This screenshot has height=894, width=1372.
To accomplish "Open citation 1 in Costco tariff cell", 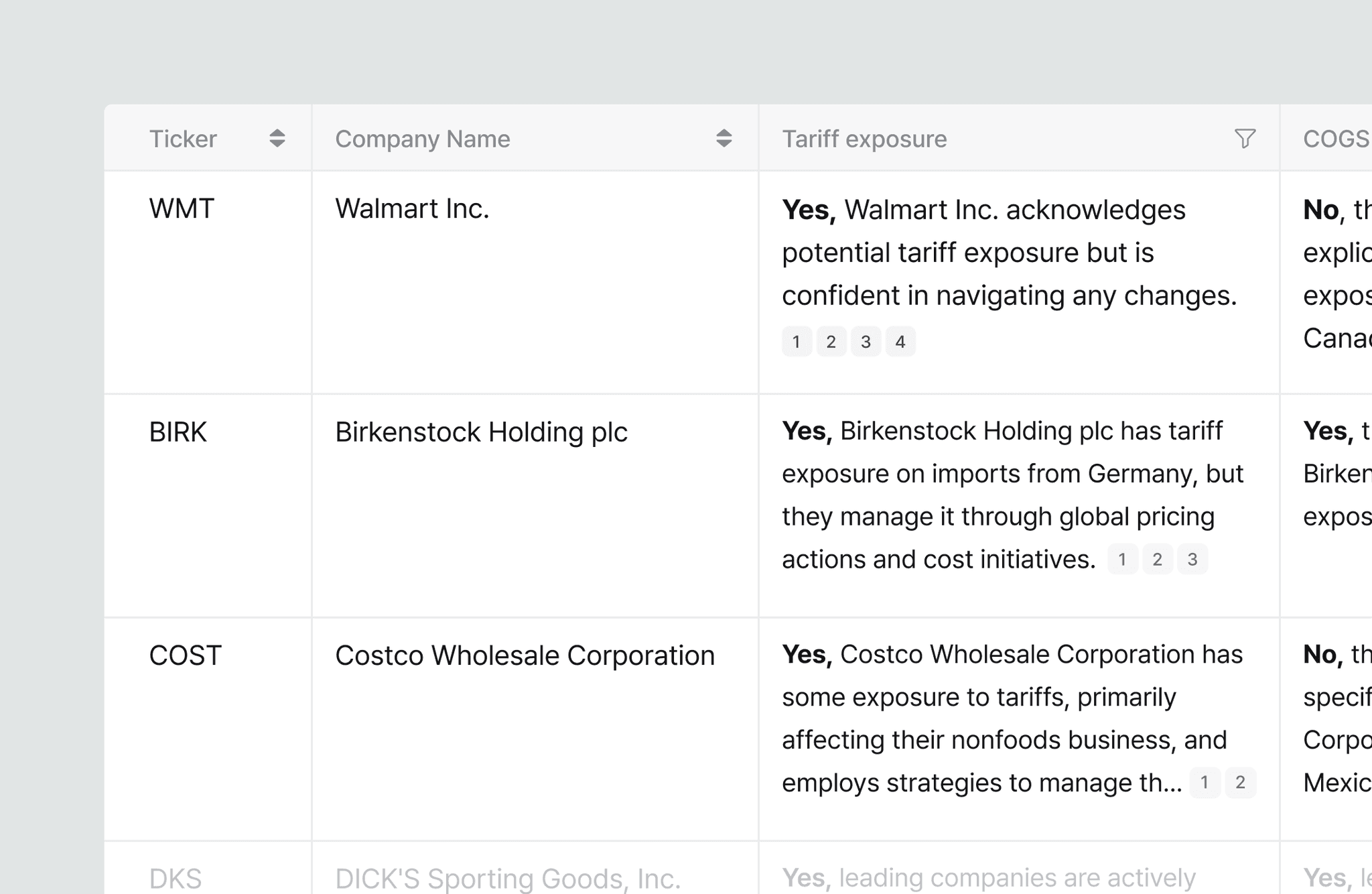I will point(1205,782).
